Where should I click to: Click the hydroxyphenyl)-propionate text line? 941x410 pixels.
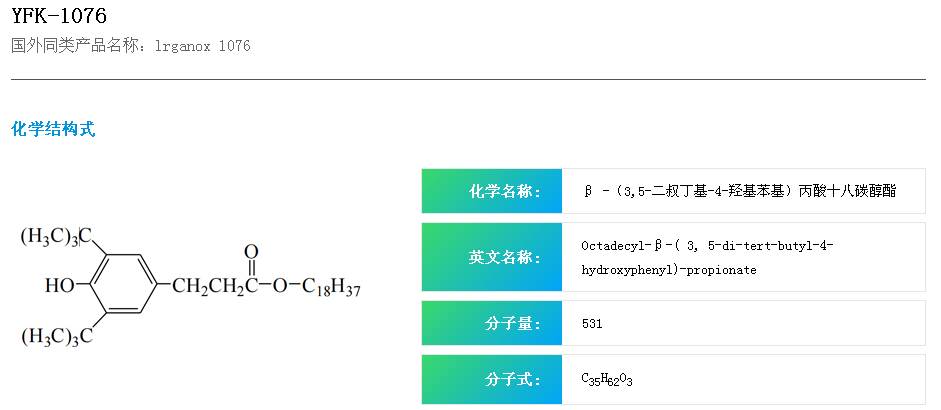[x=669, y=270]
